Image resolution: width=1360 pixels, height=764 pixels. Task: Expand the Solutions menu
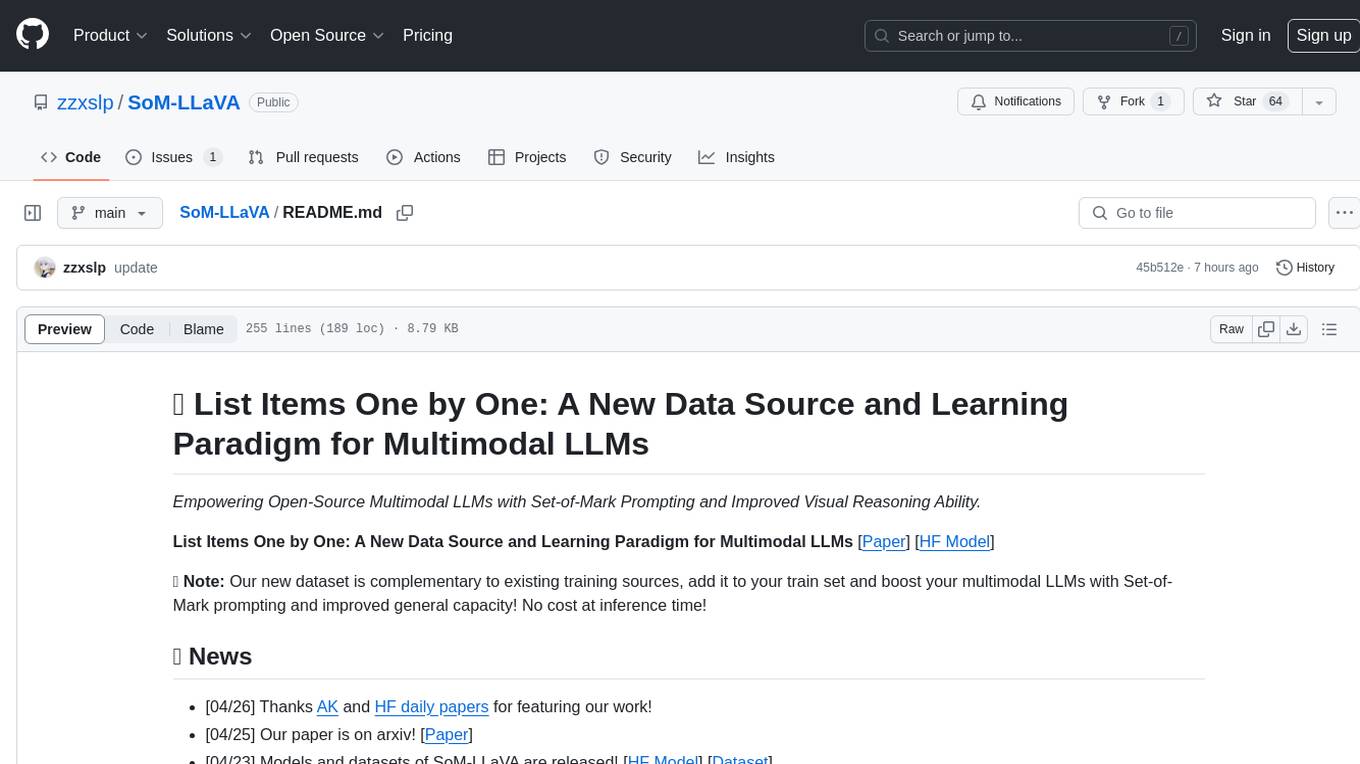tap(208, 35)
